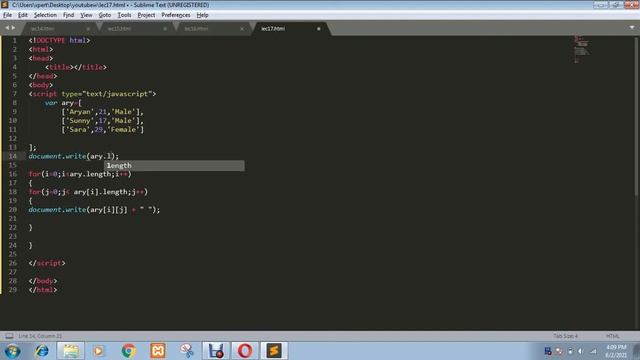The width and height of the screenshot is (640, 360).
Task: Open the screen recorder taskbar icon
Action: click(216, 351)
